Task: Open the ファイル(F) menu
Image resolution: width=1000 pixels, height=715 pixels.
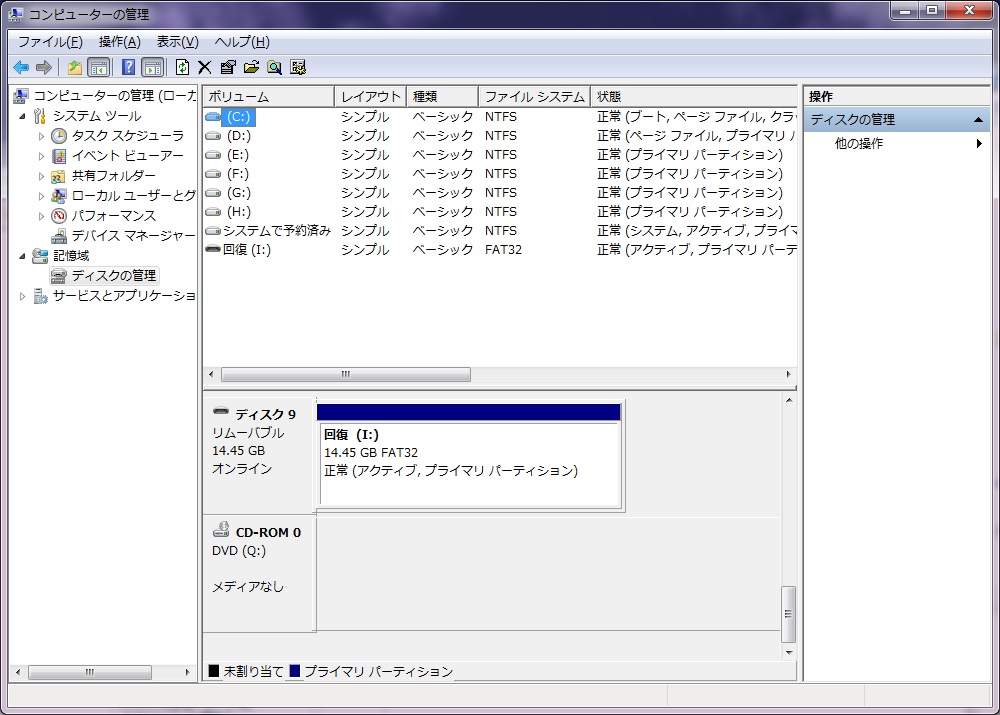Action: [x=50, y=42]
